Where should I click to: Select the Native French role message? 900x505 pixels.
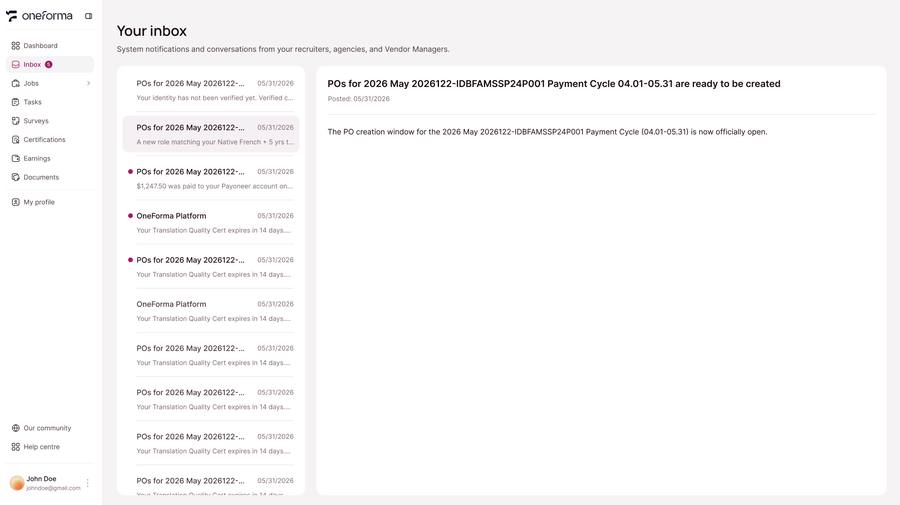(x=211, y=134)
